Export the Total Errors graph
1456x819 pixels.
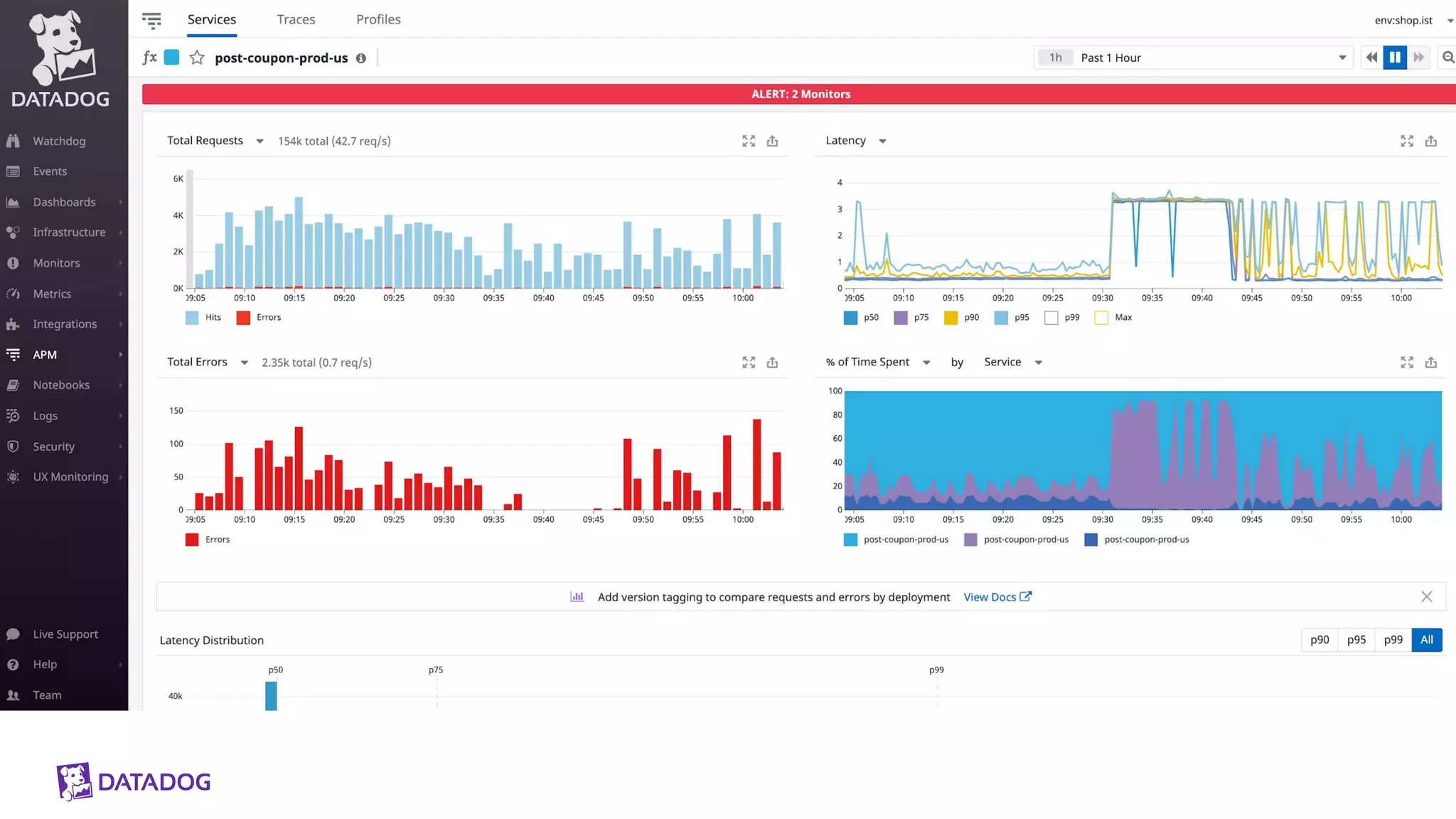pos(772,363)
